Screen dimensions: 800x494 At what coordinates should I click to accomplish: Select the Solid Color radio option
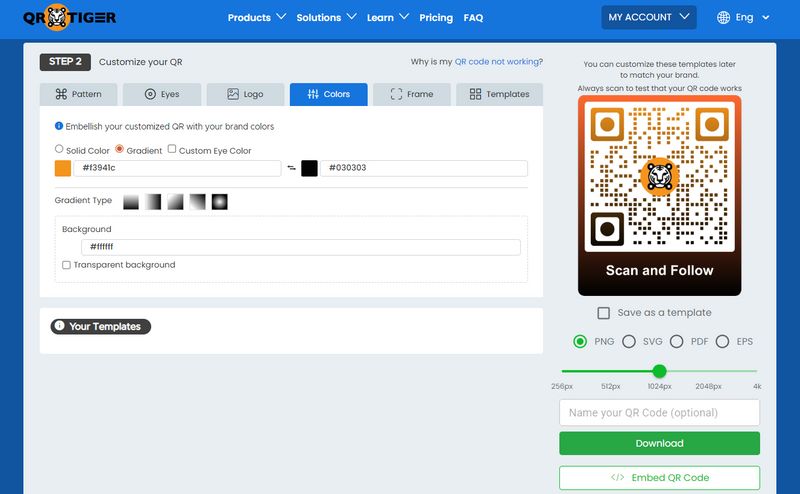59,149
